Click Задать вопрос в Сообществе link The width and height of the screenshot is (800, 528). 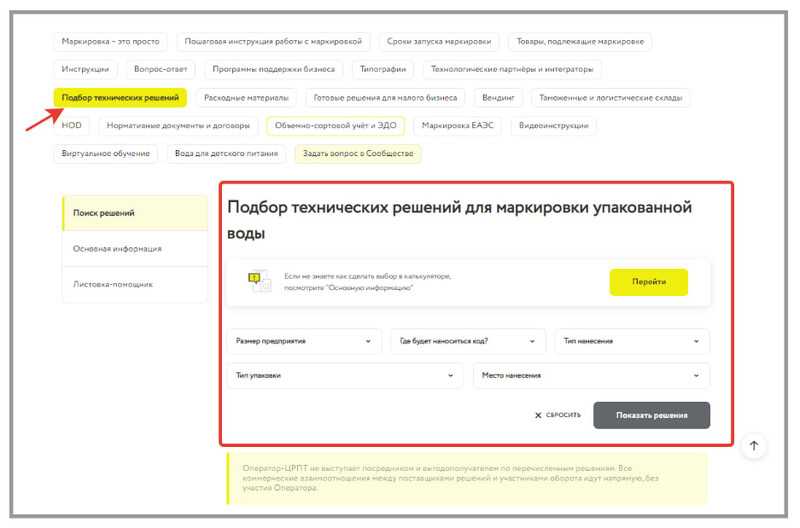point(358,154)
